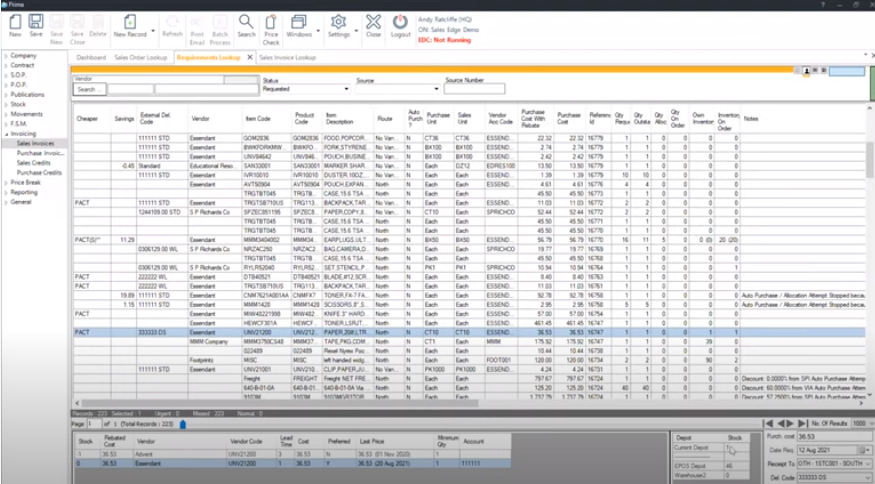Select the Advent vendor row

click(293, 454)
